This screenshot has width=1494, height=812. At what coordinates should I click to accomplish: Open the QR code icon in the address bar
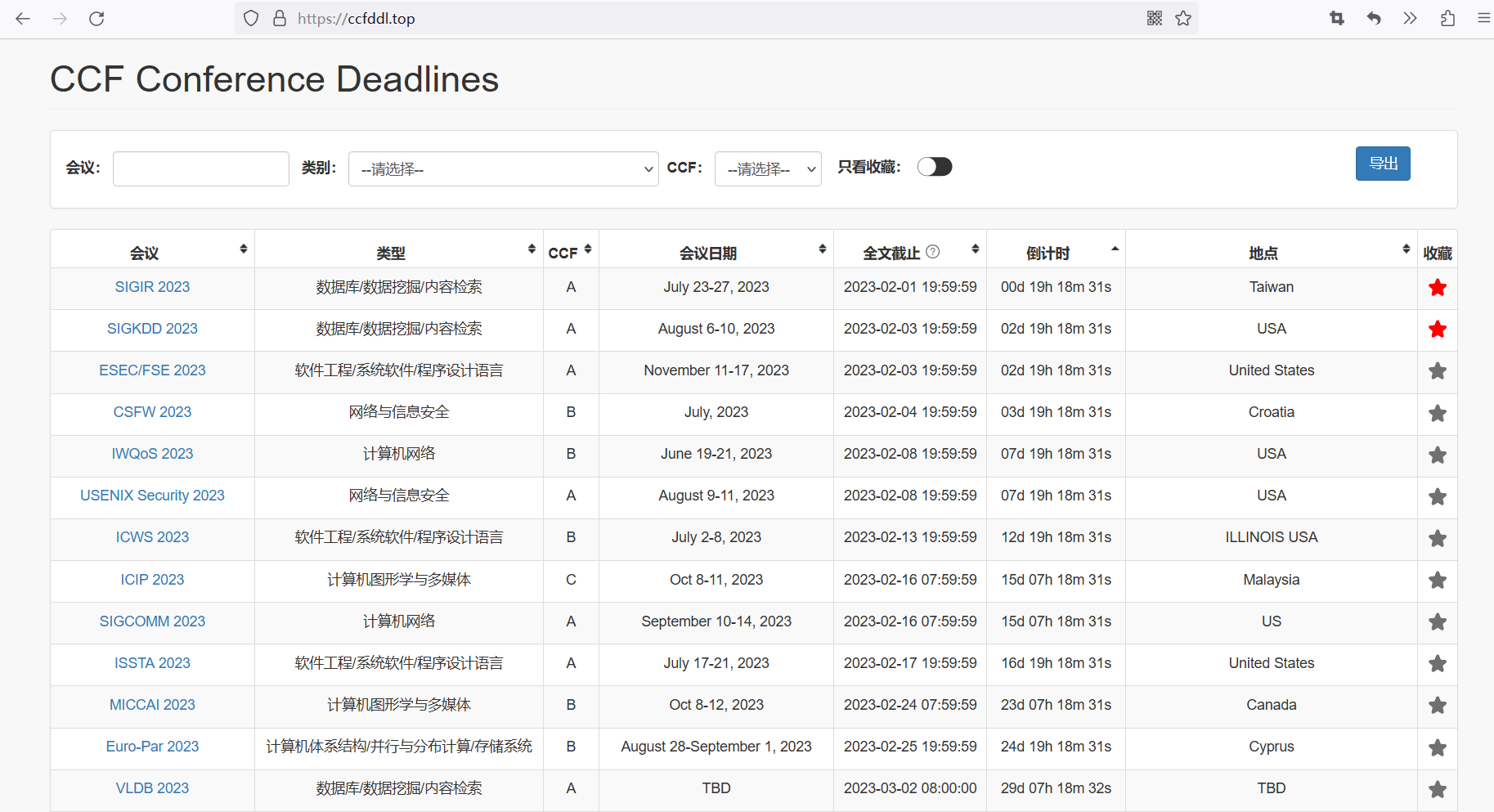pyautogui.click(x=1155, y=17)
